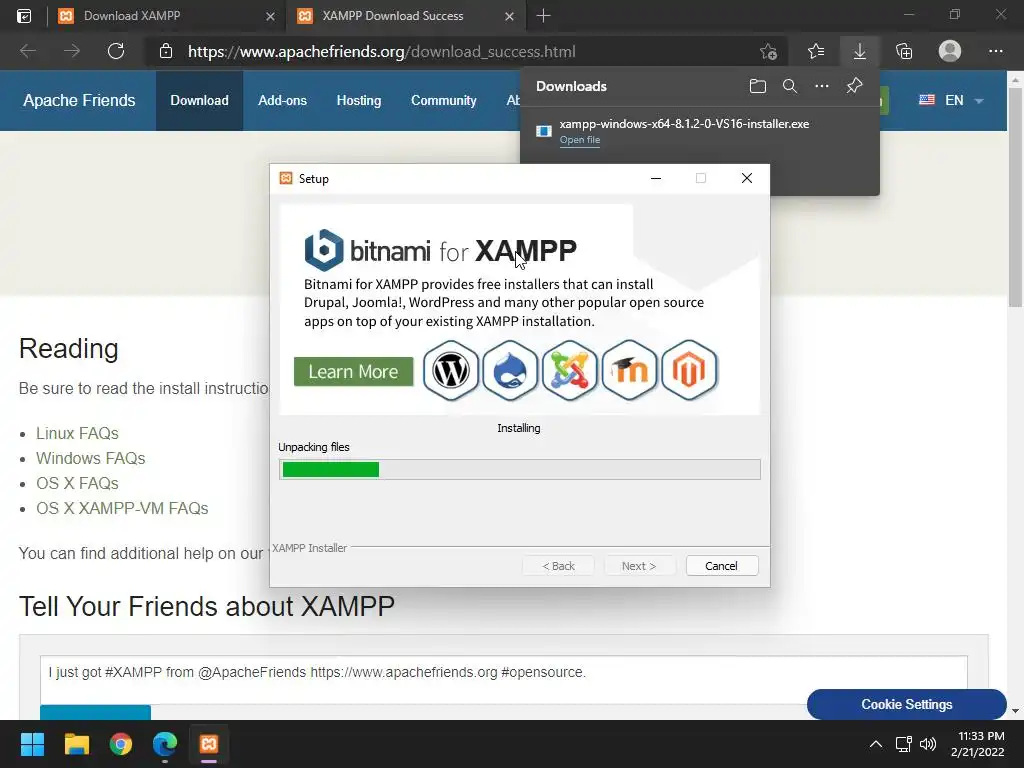Close the Download XAMPP tab
This screenshot has width=1024, height=768.
click(270, 16)
